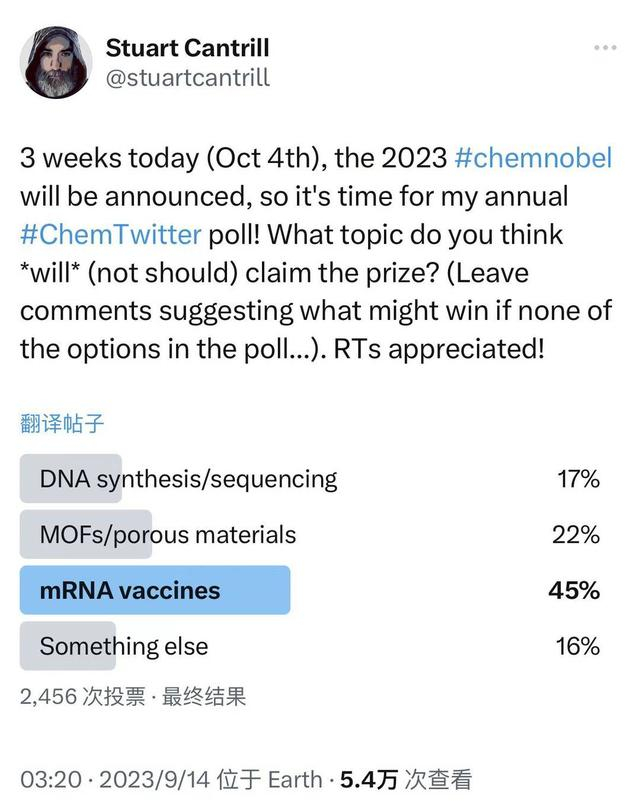
Task: Click the 17% poll result value
Action: (578, 479)
